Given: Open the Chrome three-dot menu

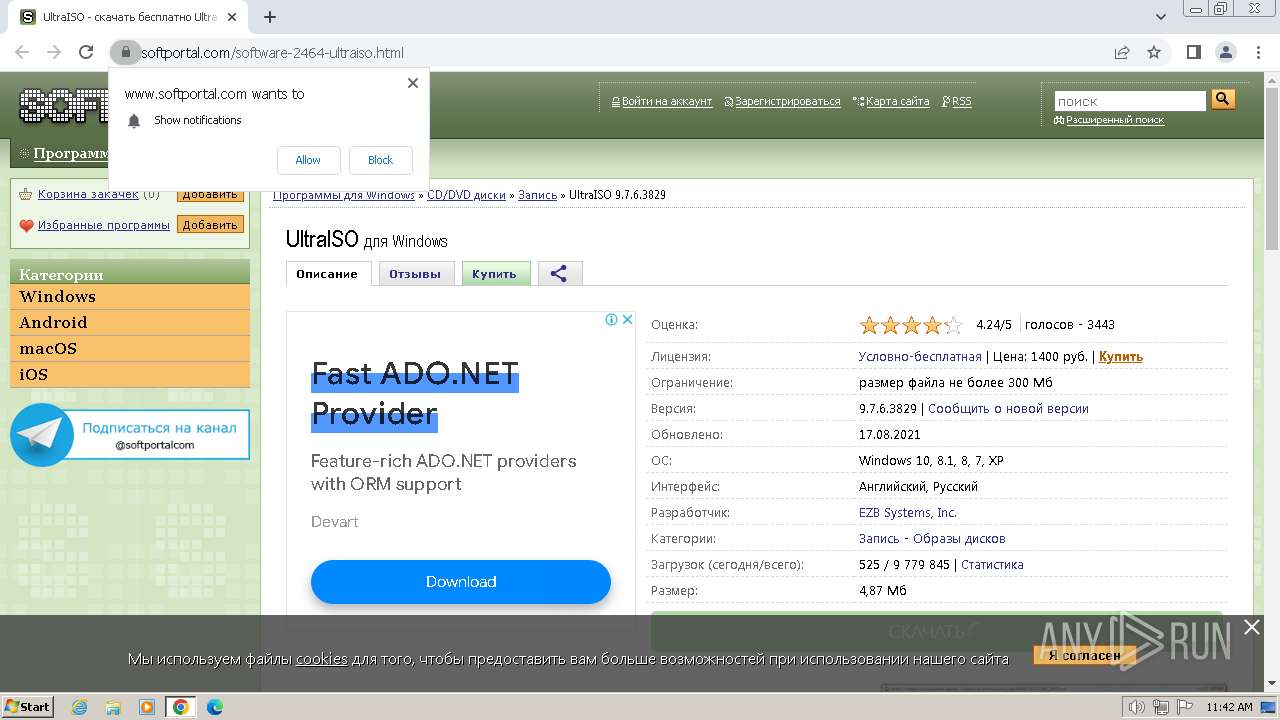Looking at the screenshot, I should [1258, 52].
